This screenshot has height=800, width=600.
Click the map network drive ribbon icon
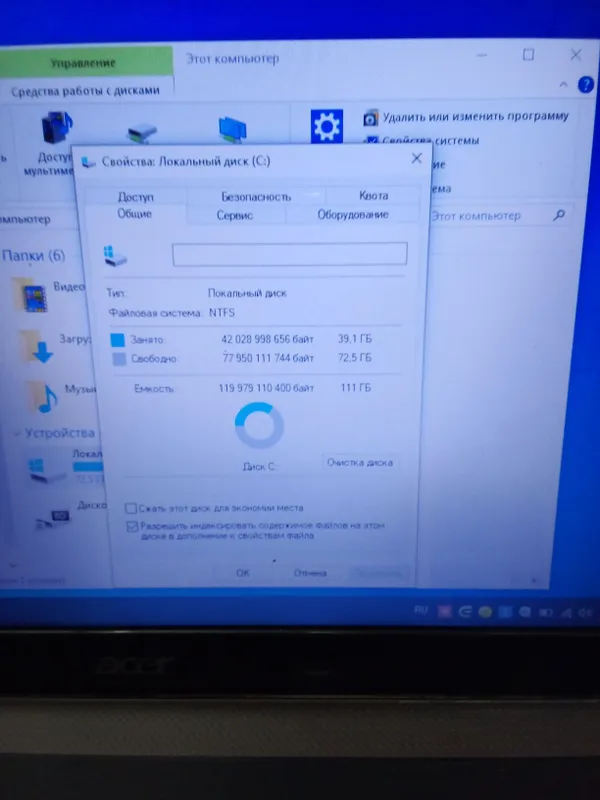pyautogui.click(x=142, y=134)
